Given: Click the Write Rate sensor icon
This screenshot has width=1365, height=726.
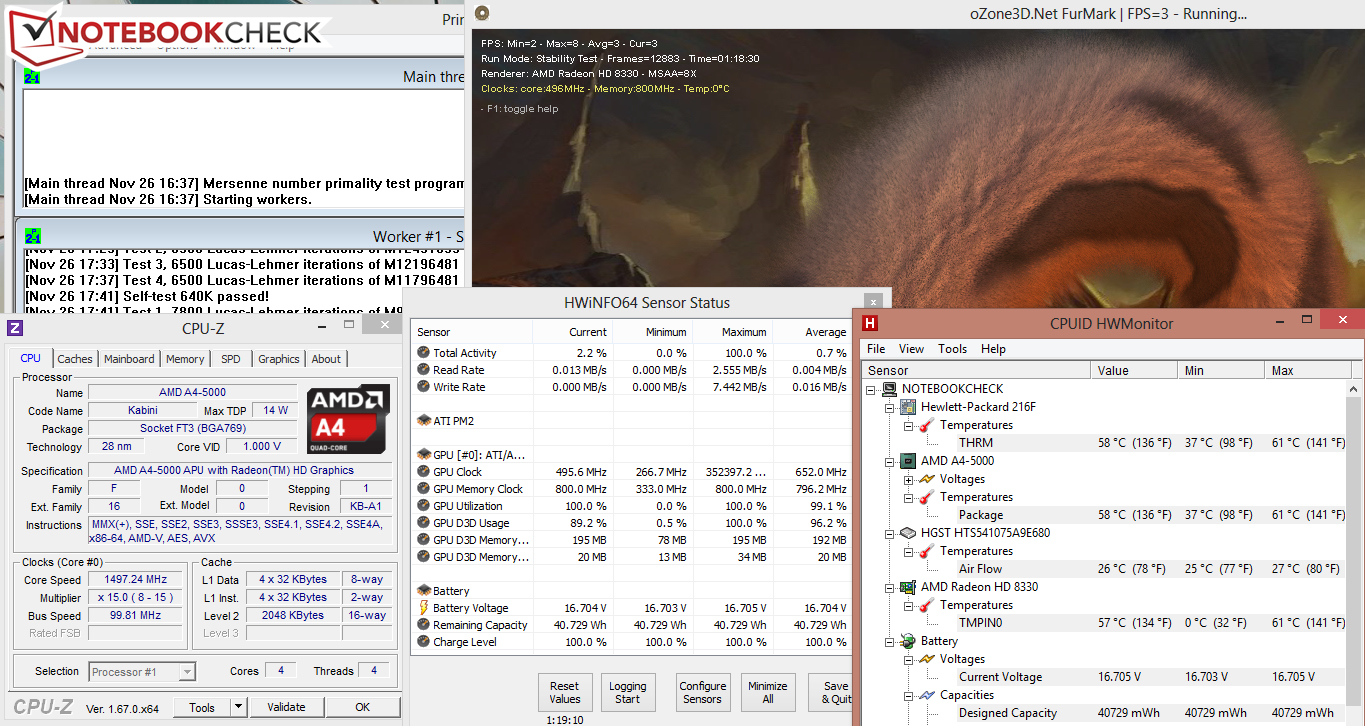Looking at the screenshot, I should pos(424,387).
